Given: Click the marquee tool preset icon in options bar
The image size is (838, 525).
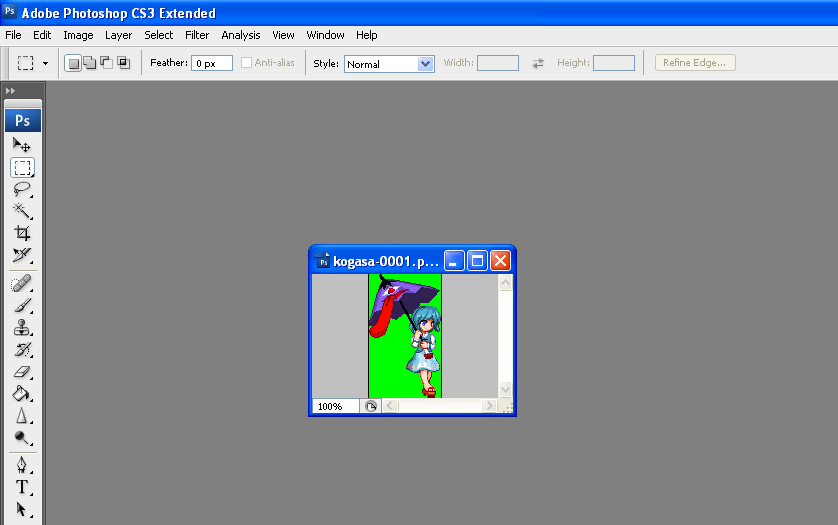Looking at the screenshot, I should (25, 63).
